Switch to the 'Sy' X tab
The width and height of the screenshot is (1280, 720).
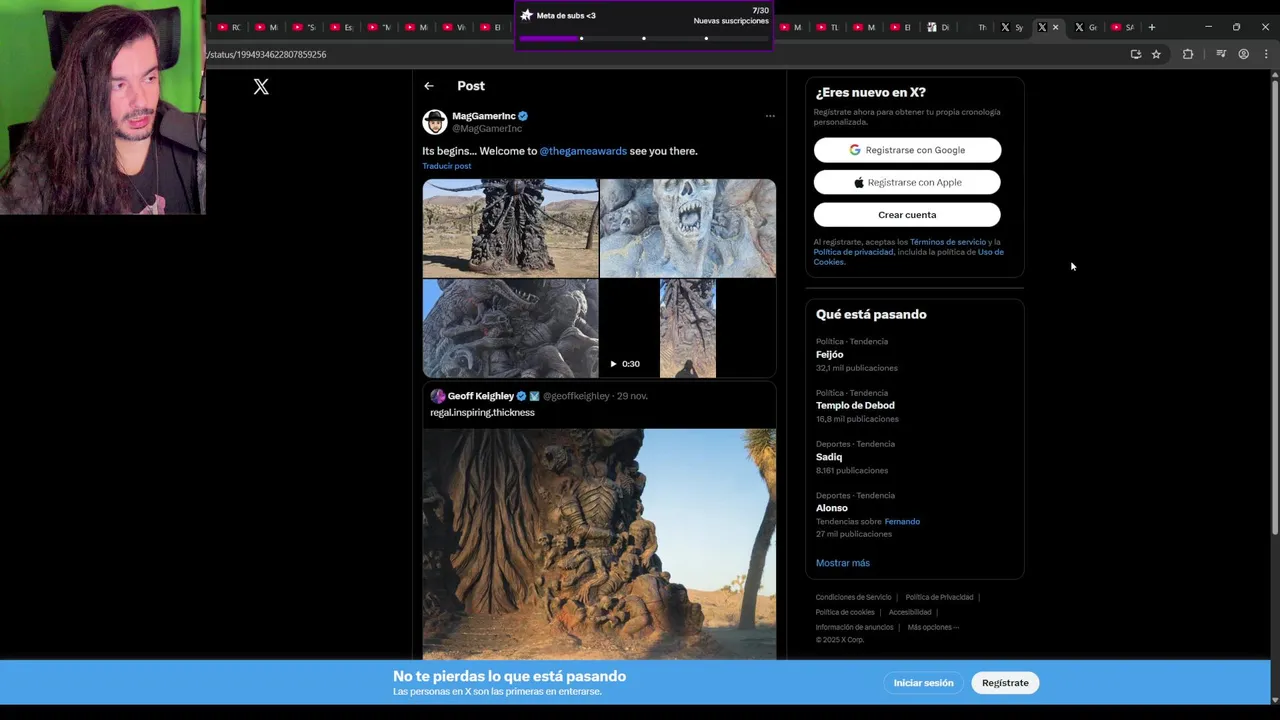pyautogui.click(x=1012, y=27)
